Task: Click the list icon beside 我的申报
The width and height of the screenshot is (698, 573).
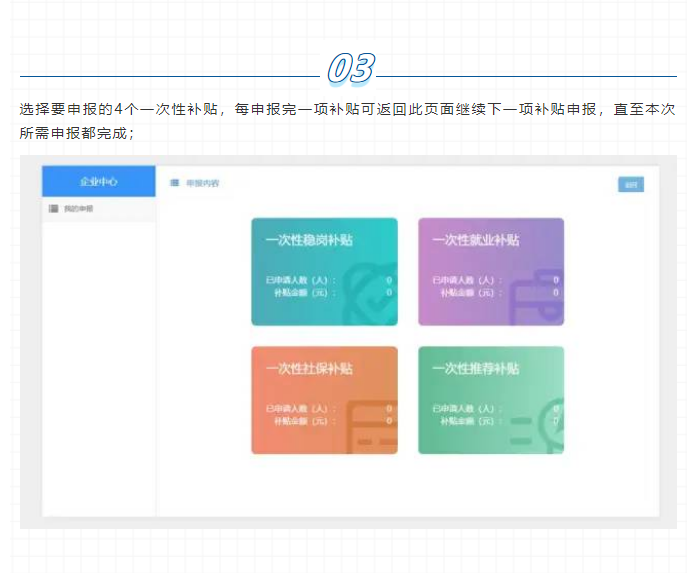Action: click(53, 208)
